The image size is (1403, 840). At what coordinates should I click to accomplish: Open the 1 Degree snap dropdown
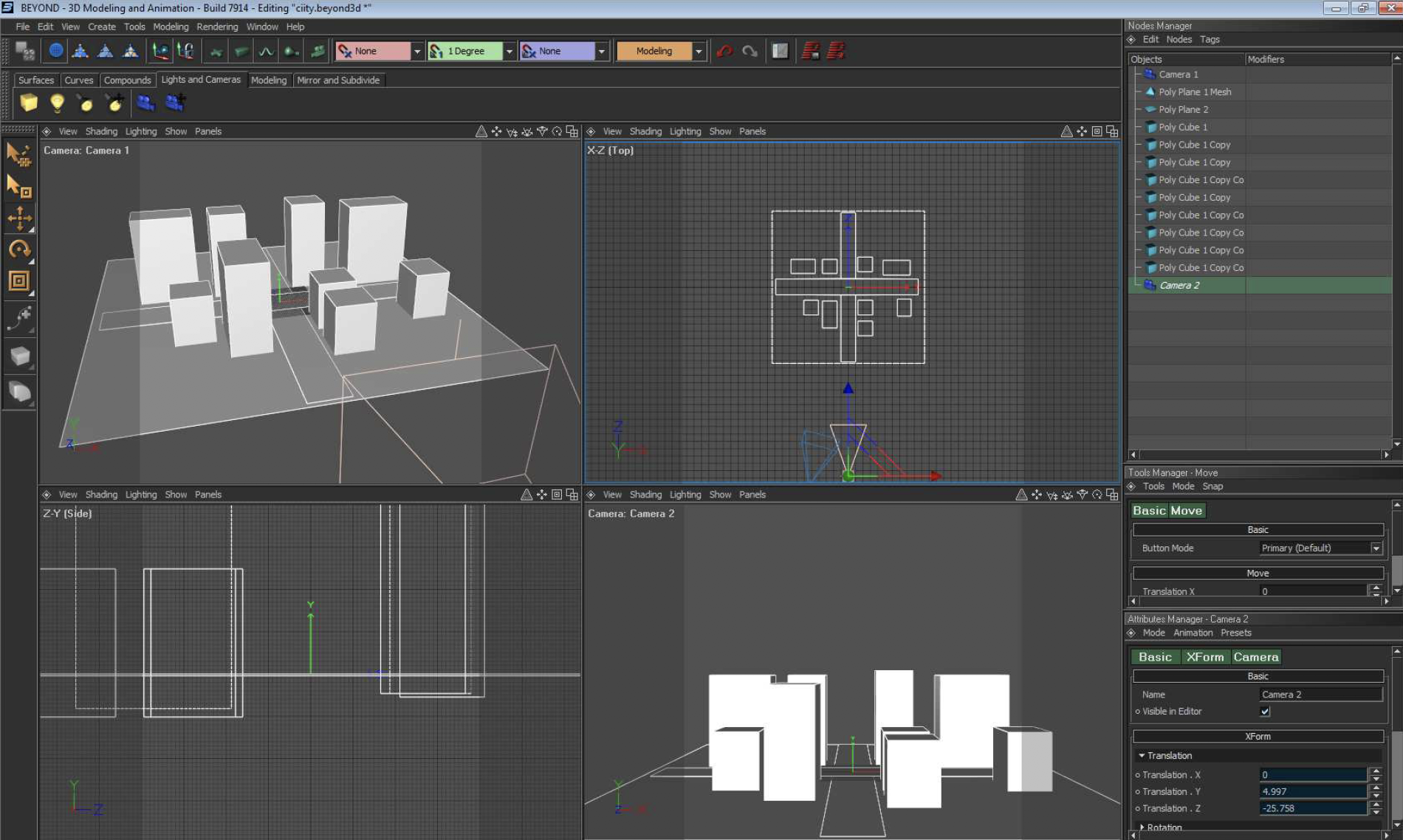coord(509,51)
